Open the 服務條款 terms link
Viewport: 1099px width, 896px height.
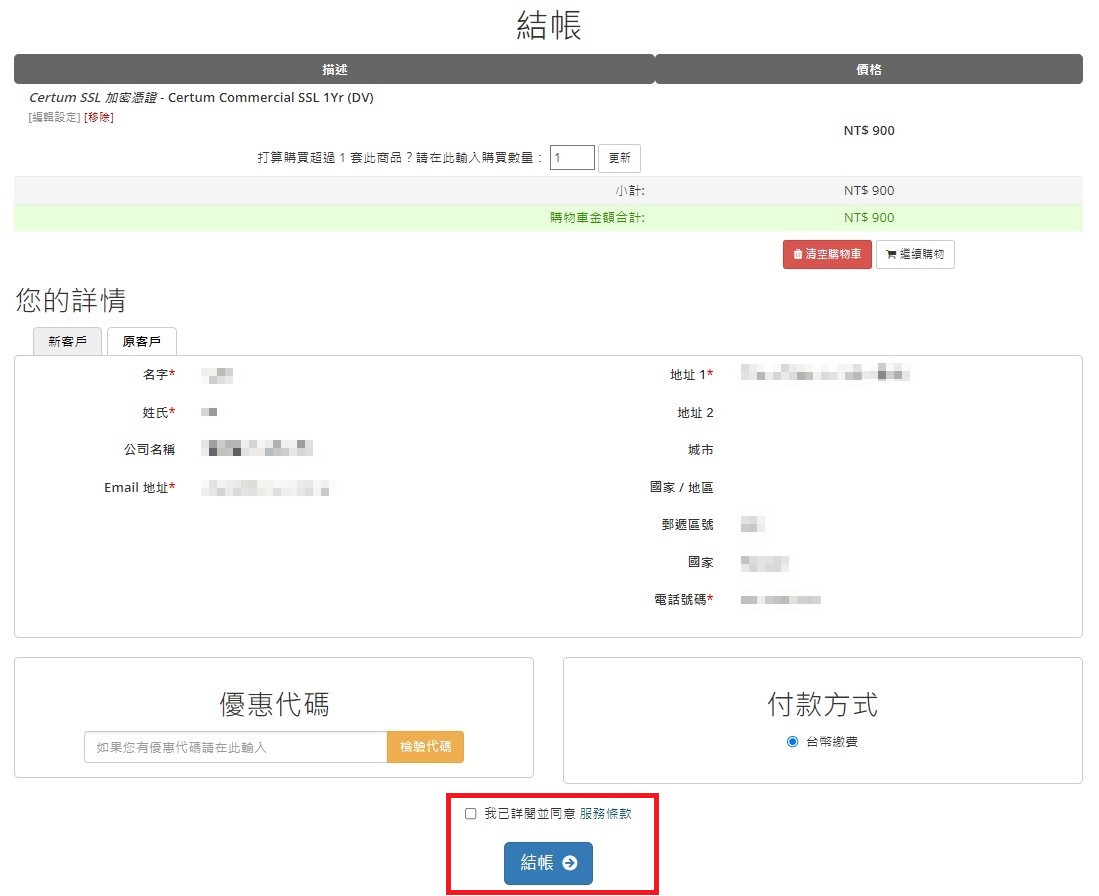click(606, 813)
